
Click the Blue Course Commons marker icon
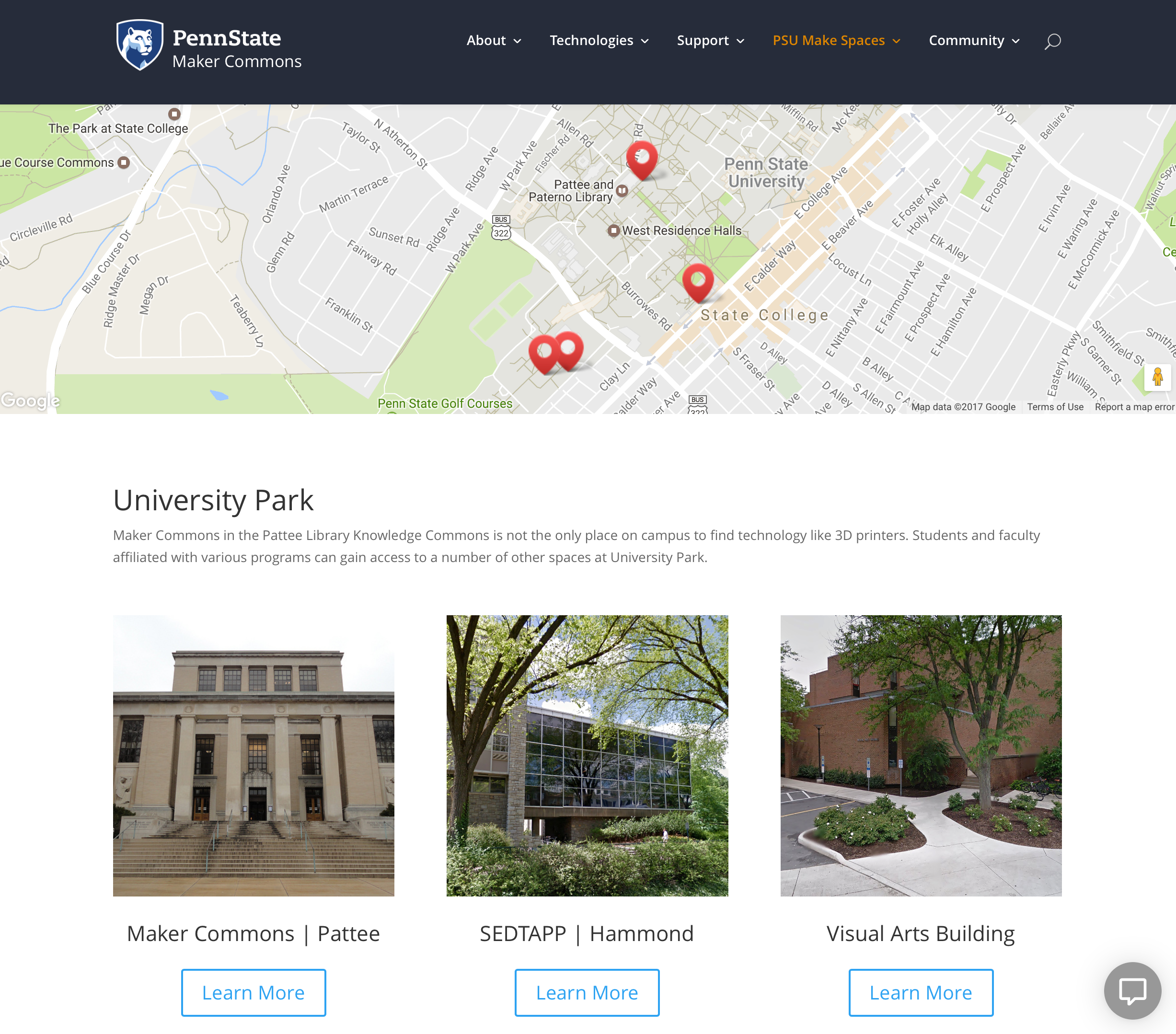tap(123, 162)
